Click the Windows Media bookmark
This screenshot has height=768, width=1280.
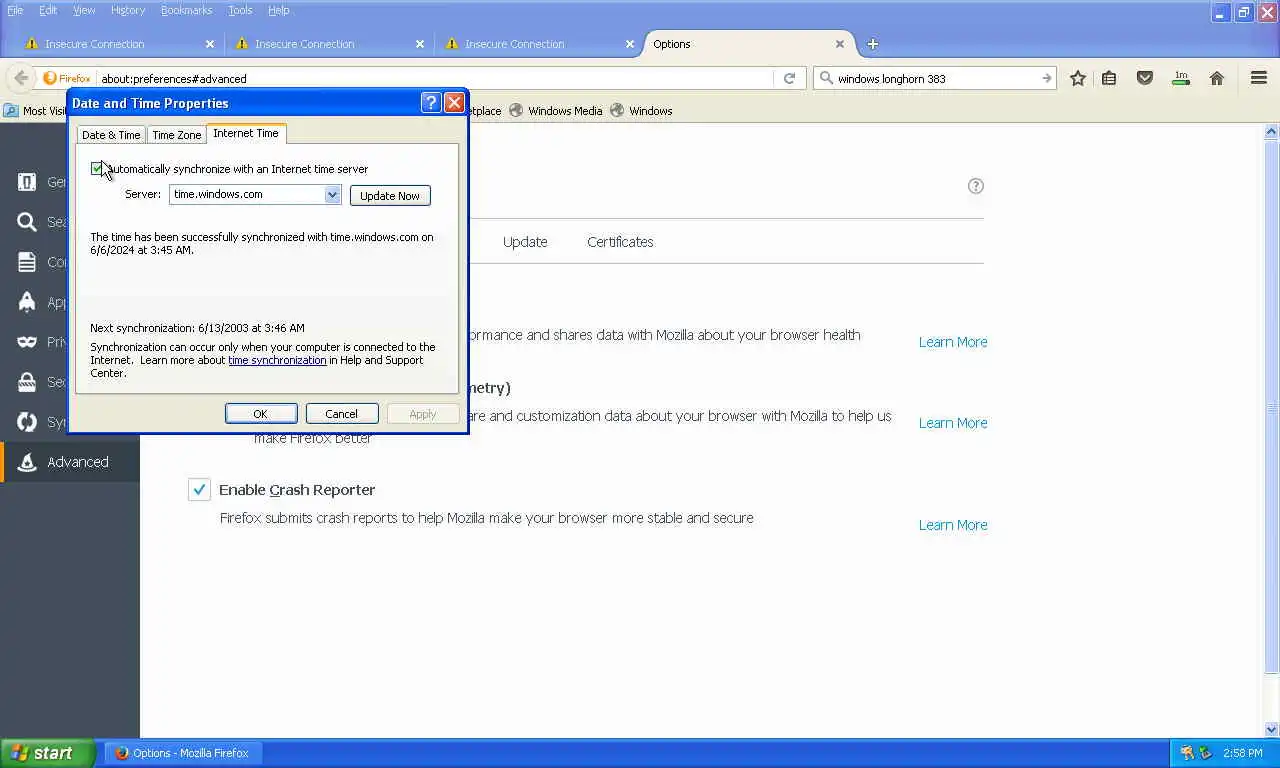coord(555,111)
